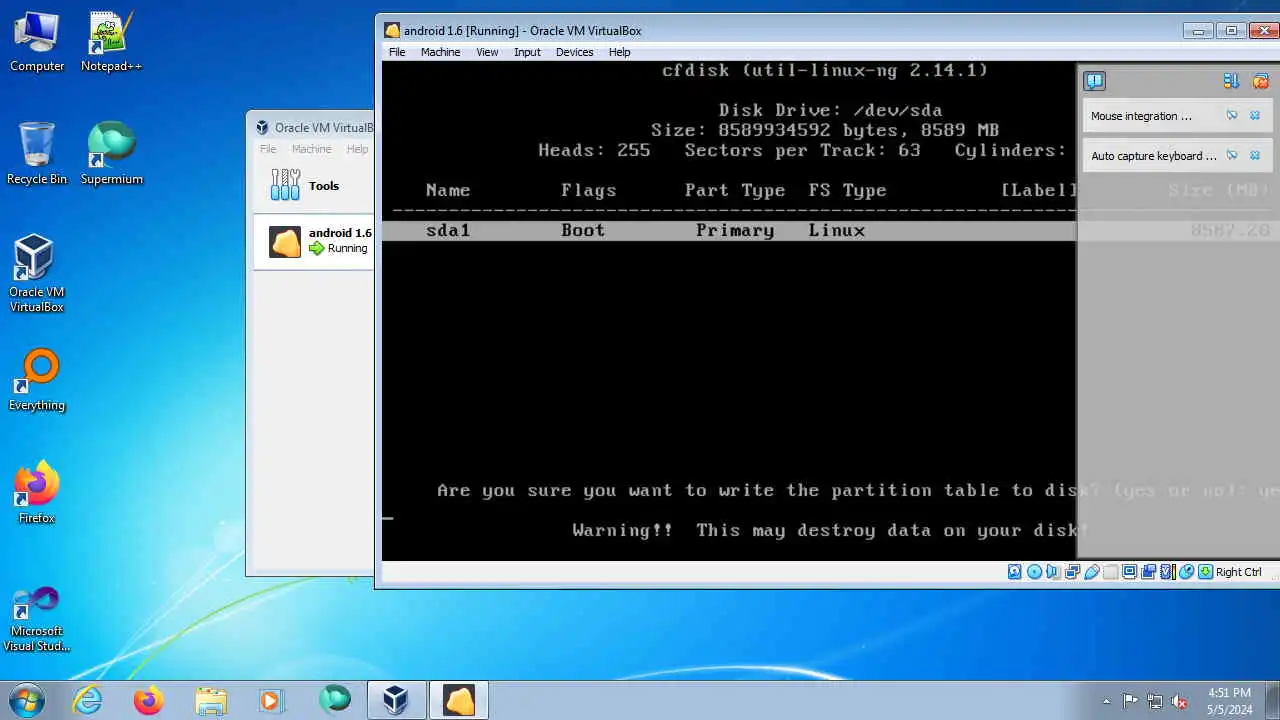The width and height of the screenshot is (1280, 720).
Task: Click the optical drive indicator in VM status bar
Action: pos(1034,572)
